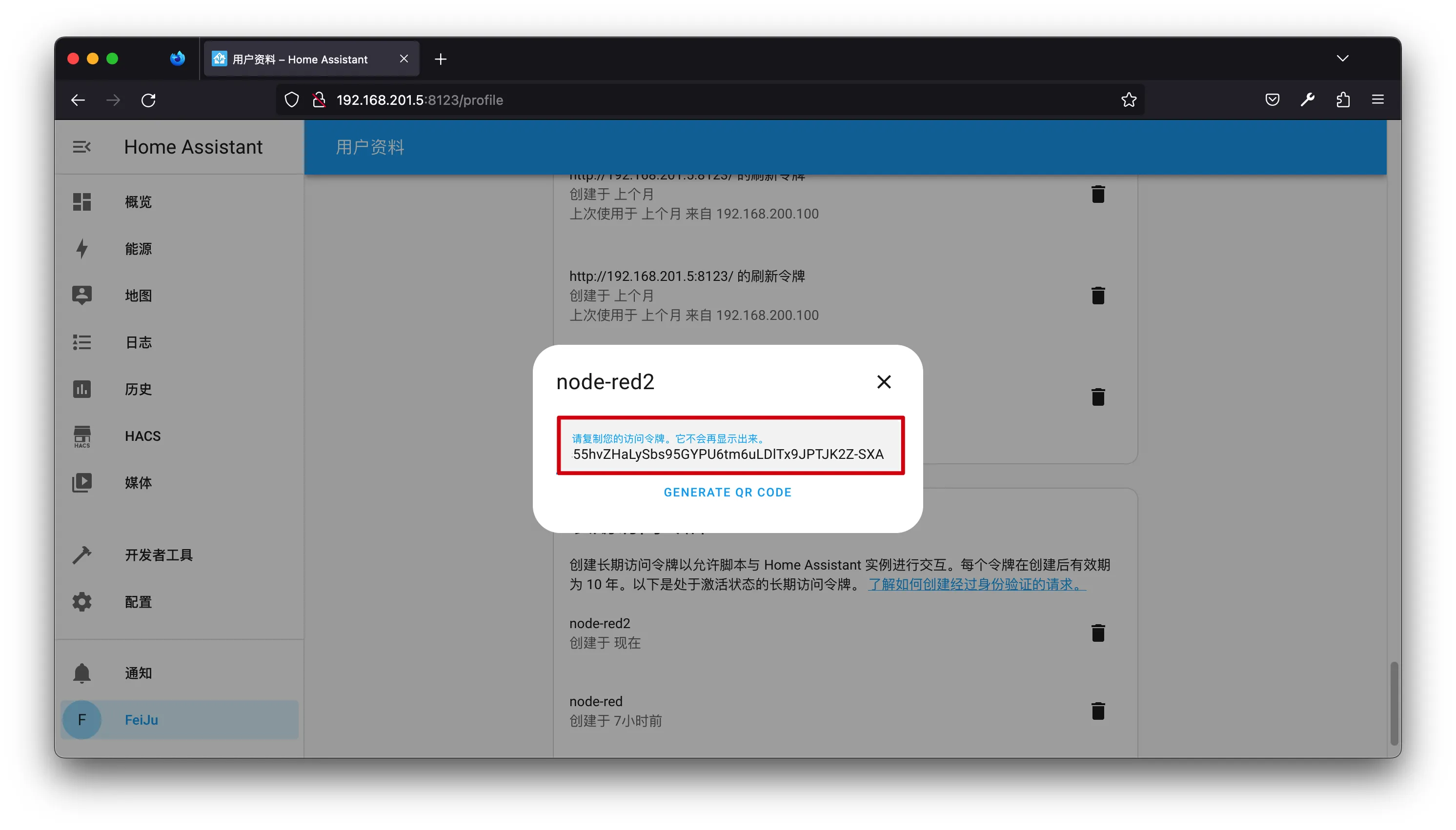Open the authenticated requests help link
The width and height of the screenshot is (1456, 830).
976,584
